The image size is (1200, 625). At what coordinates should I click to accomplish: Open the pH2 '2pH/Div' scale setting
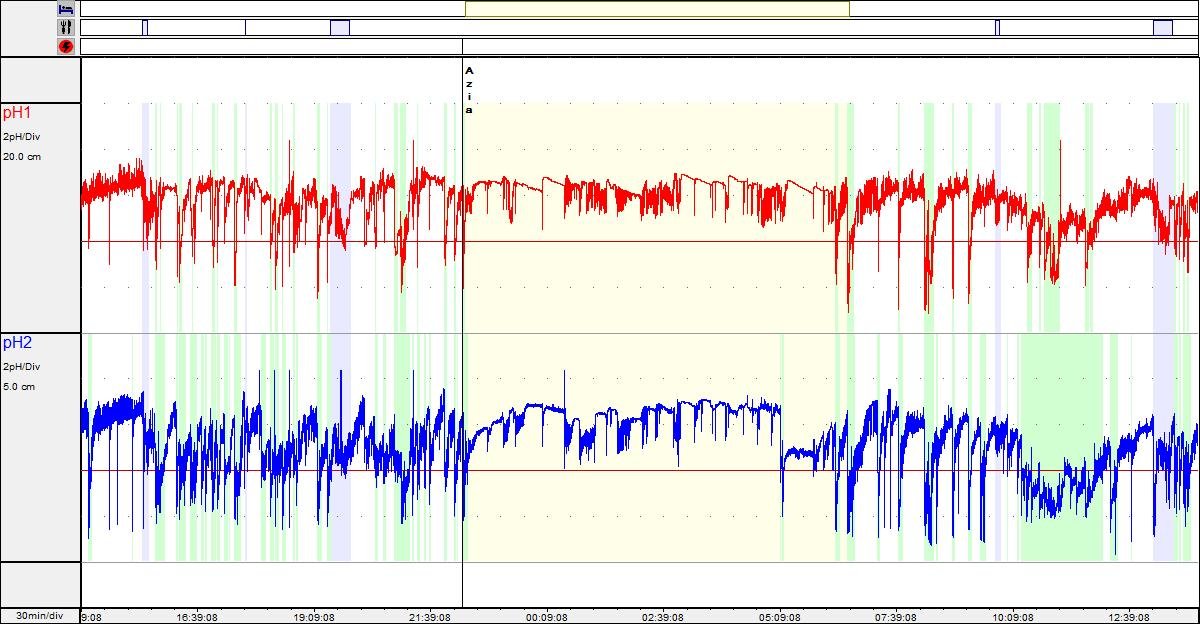(20, 366)
